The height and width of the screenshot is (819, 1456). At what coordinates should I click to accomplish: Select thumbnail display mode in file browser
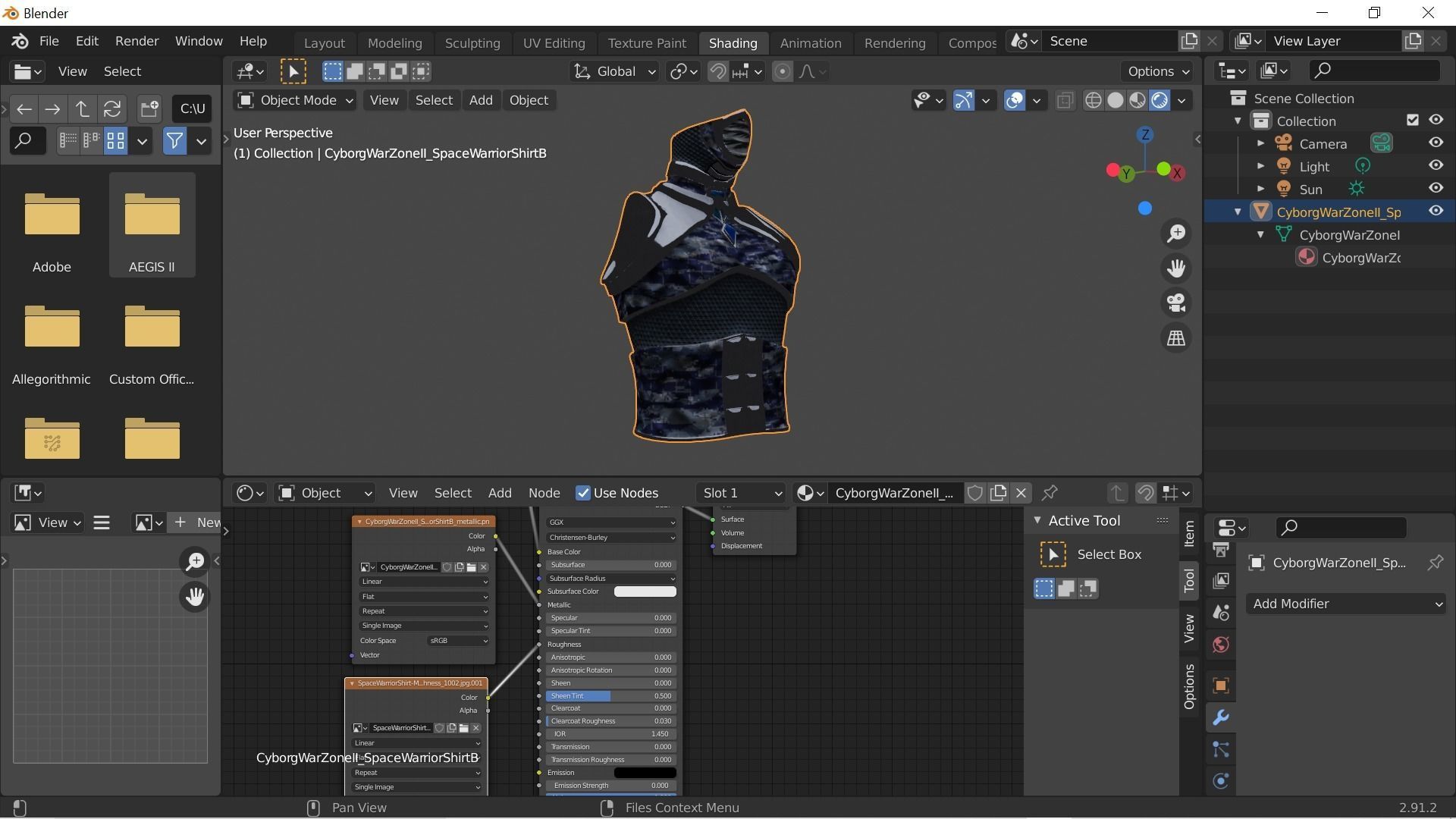(x=115, y=141)
